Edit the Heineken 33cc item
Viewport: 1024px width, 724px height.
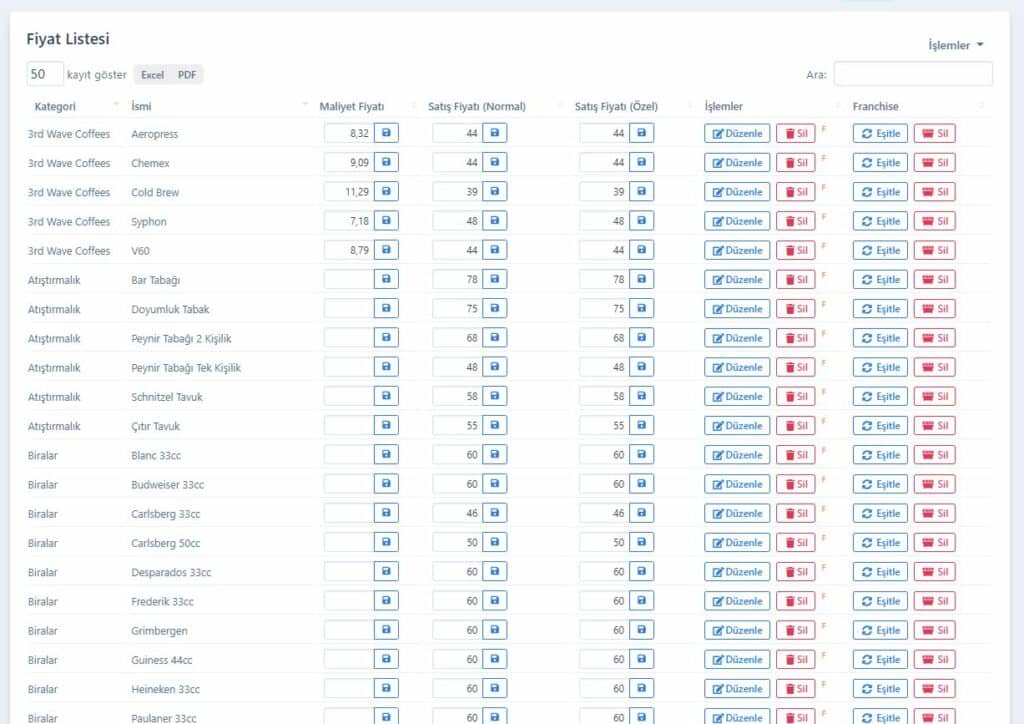tap(737, 688)
